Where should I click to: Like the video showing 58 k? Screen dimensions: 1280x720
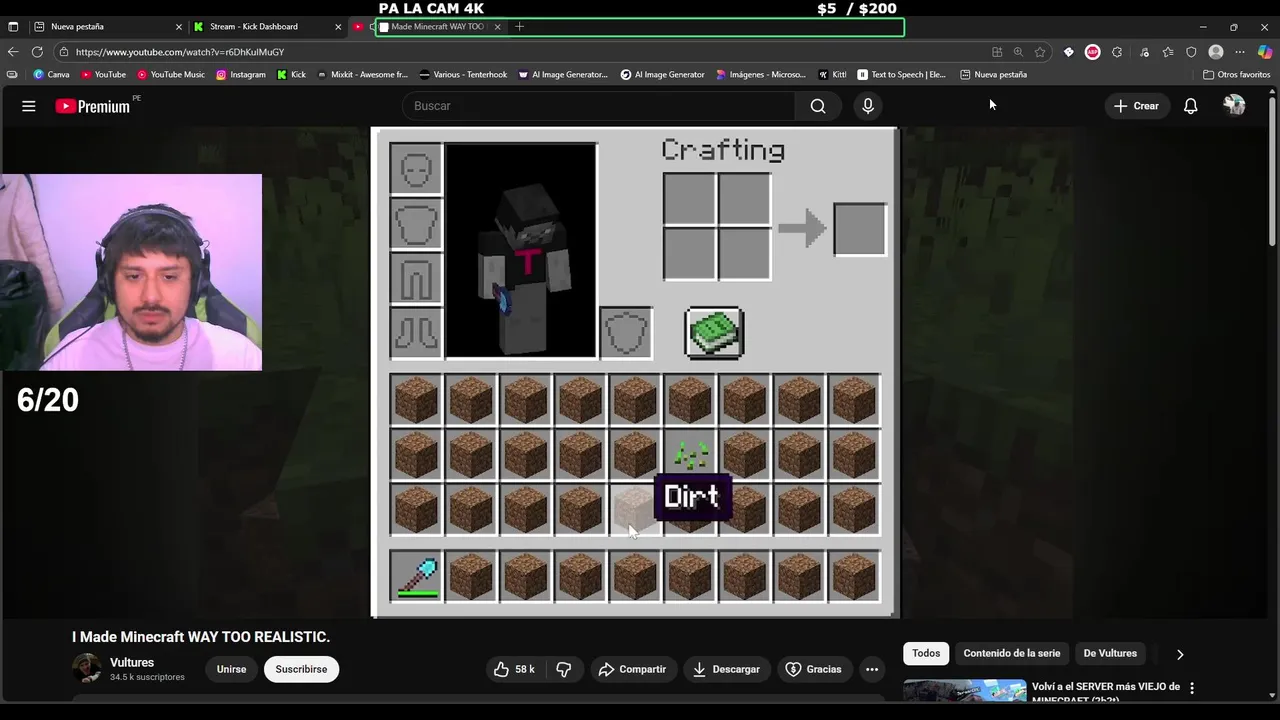click(514, 669)
